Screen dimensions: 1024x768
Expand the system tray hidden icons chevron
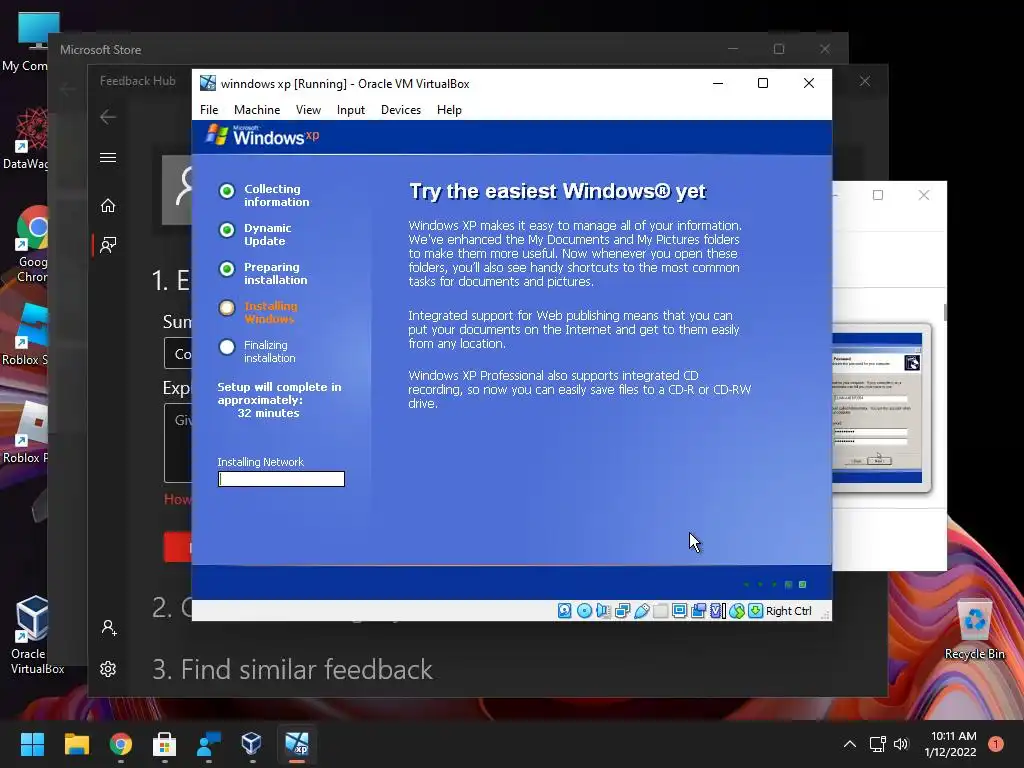click(x=850, y=744)
